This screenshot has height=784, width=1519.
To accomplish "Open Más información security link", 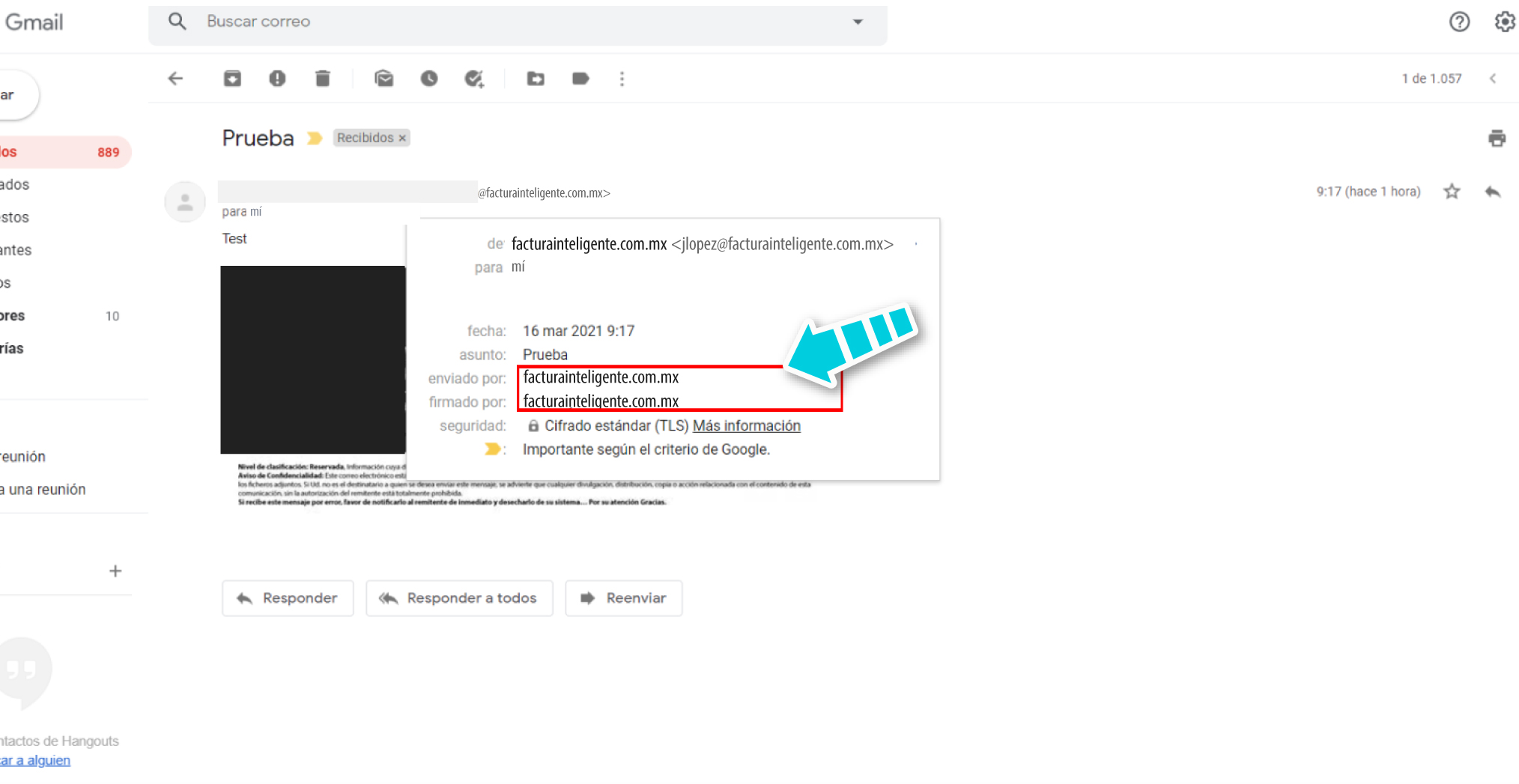I will pos(746,425).
